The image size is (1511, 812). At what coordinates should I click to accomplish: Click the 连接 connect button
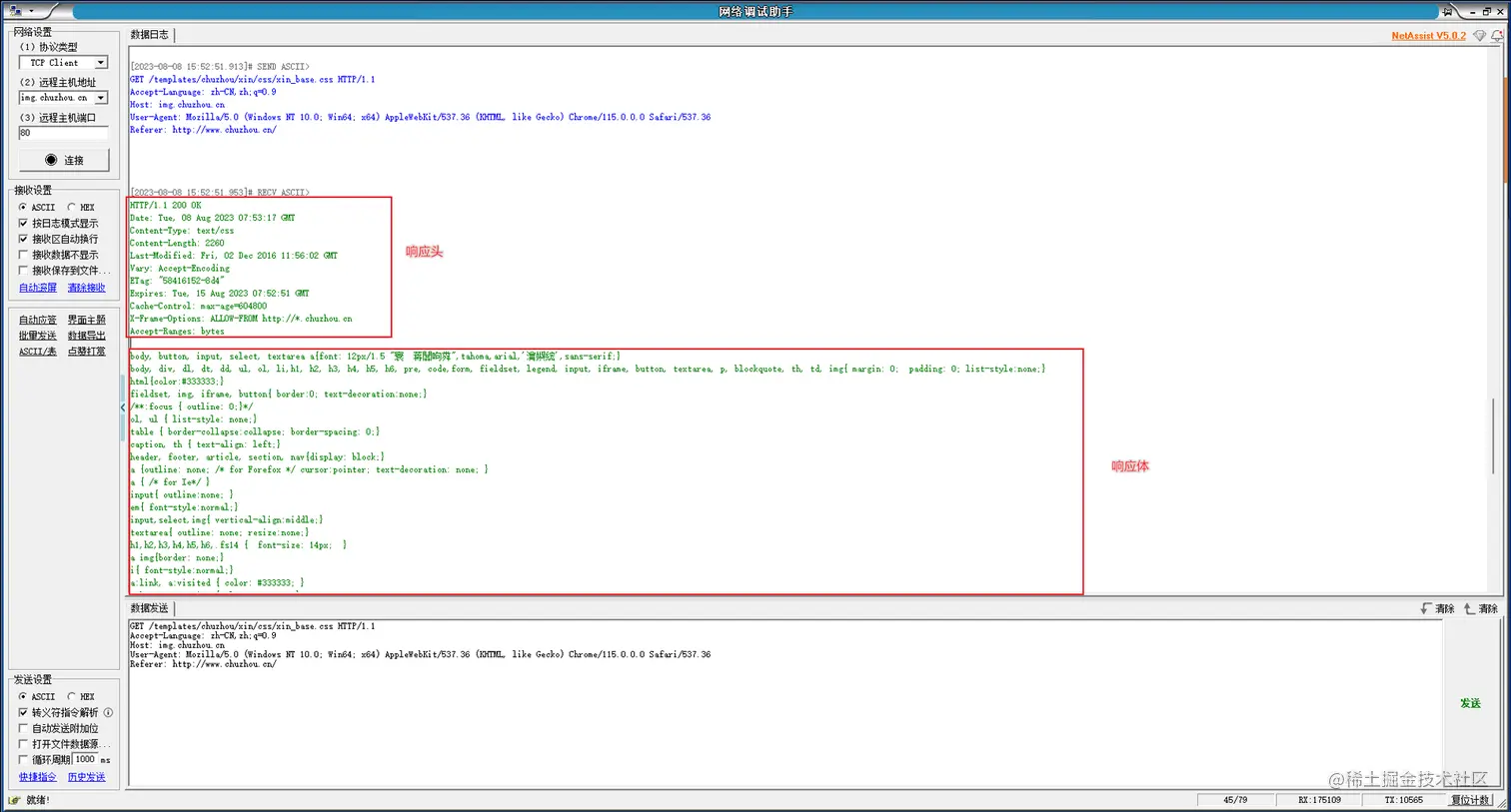pyautogui.click(x=64, y=160)
